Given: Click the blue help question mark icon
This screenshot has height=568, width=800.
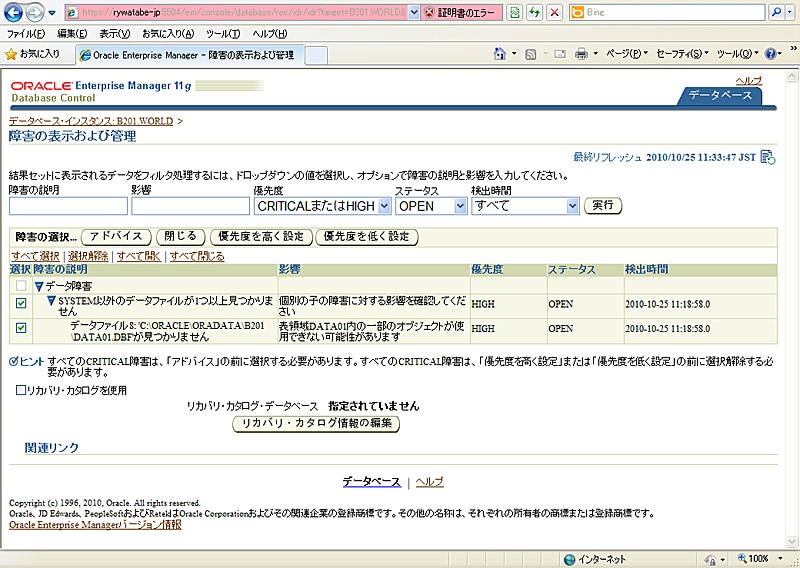Looking at the screenshot, I should coord(770,54).
